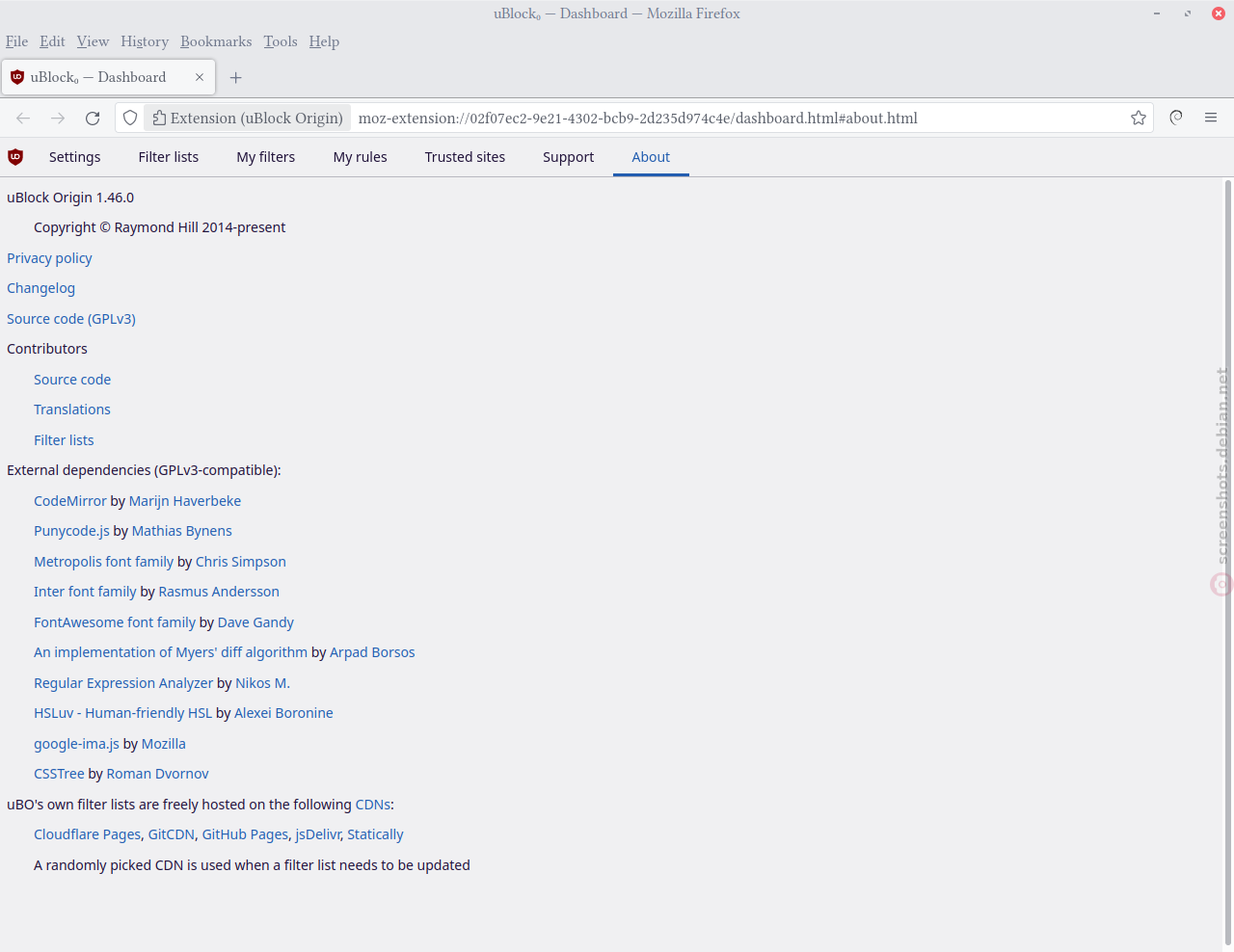The image size is (1234, 952).
Task: Open the Punycode.js link
Action: [x=71, y=531]
